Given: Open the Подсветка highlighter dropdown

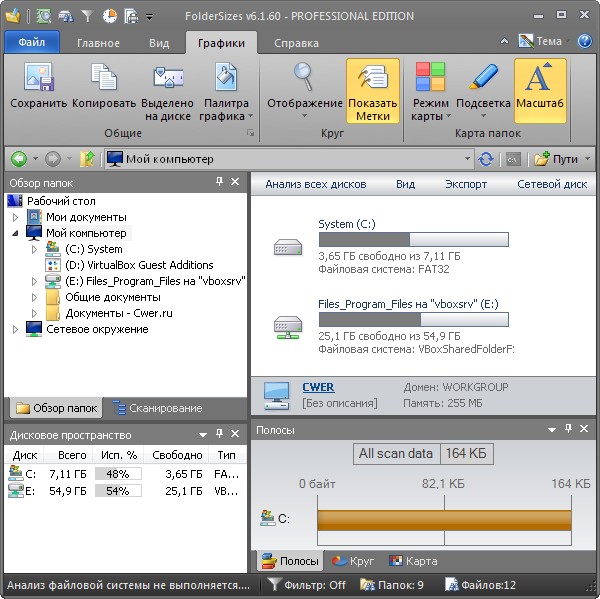Looking at the screenshot, I should pos(483,90).
